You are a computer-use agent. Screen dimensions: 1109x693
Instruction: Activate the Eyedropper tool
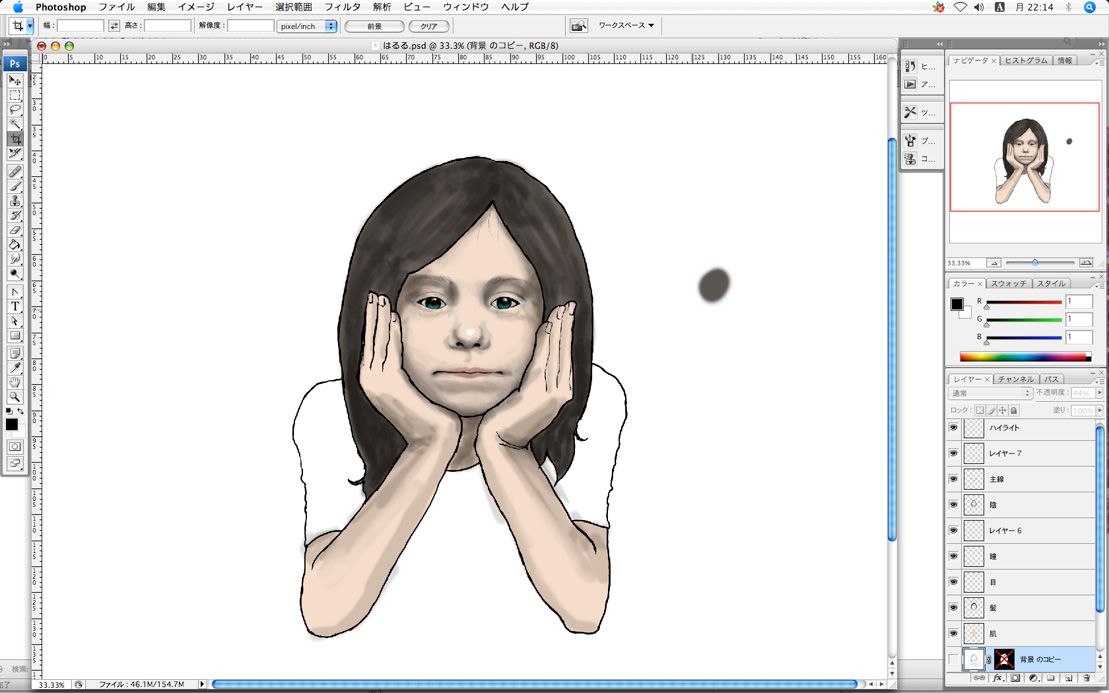tap(15, 367)
